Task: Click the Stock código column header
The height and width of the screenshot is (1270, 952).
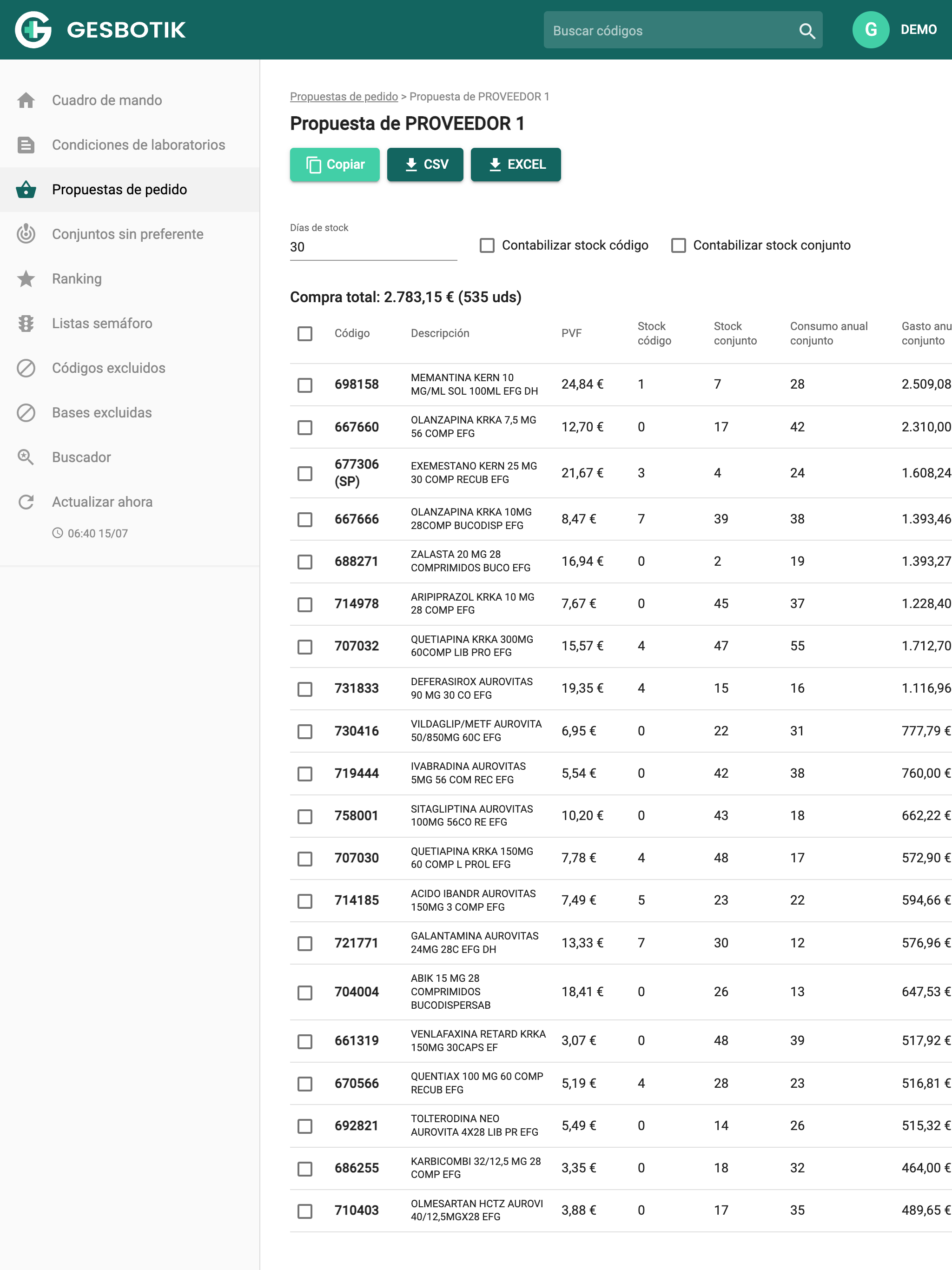Action: click(654, 334)
